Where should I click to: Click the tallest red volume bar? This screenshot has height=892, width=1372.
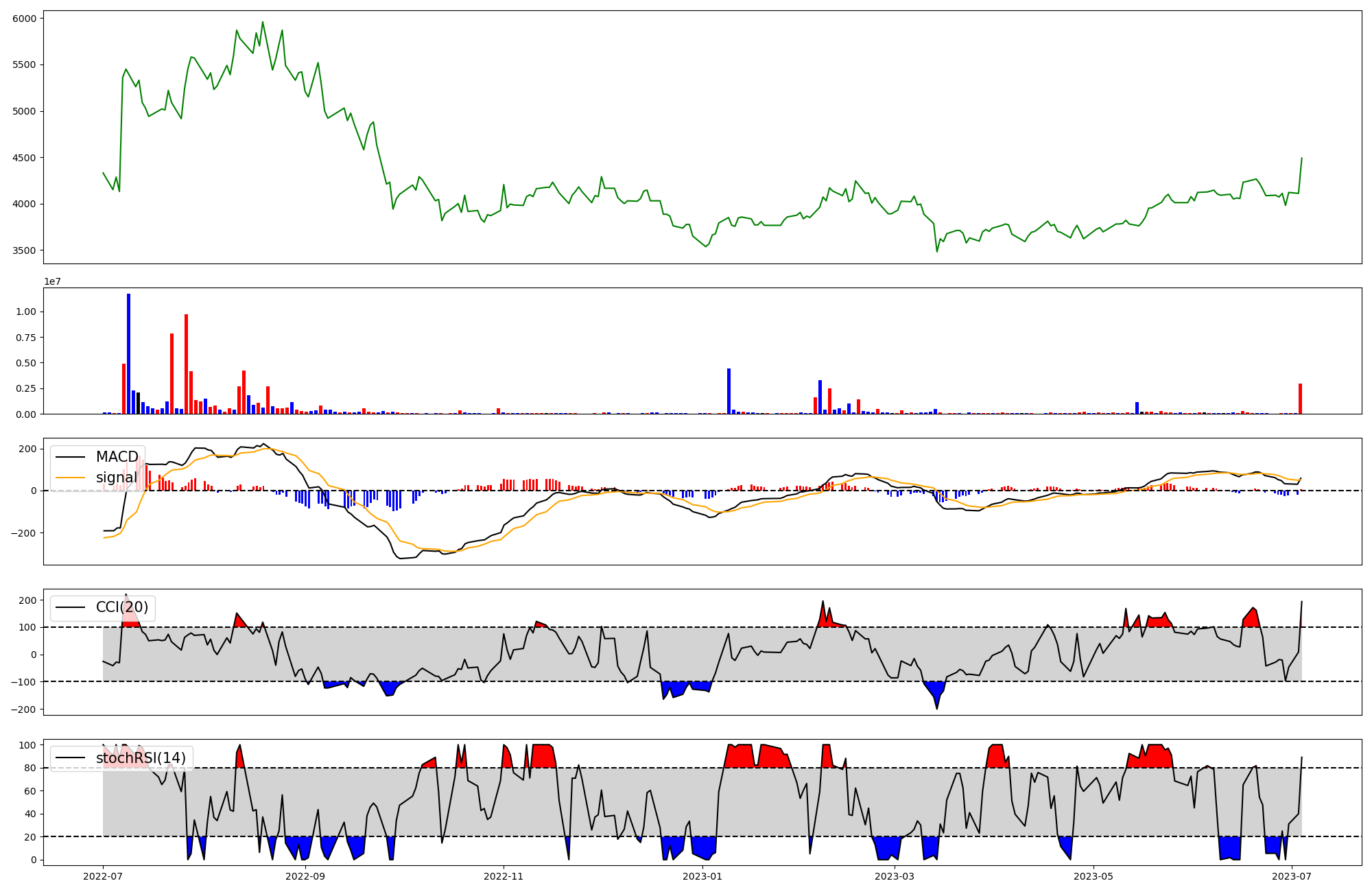186,364
